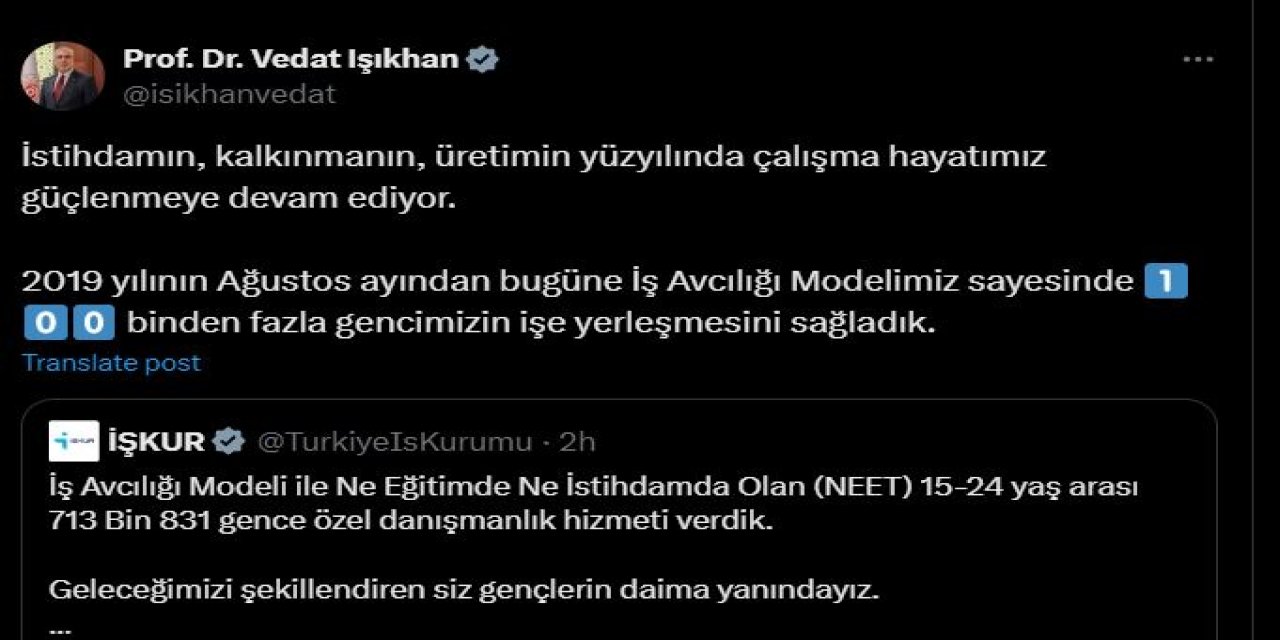Select the 'Translate post' link

tap(110, 362)
